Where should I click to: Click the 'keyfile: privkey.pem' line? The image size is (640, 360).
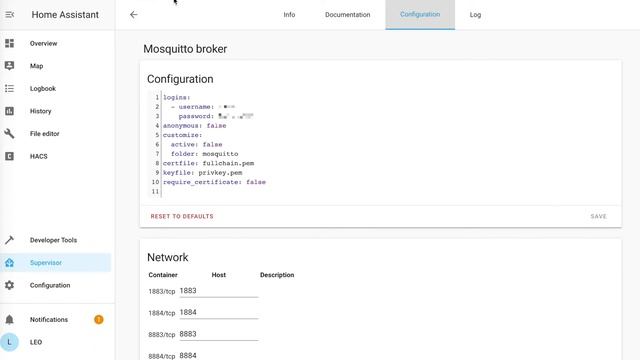(x=202, y=173)
